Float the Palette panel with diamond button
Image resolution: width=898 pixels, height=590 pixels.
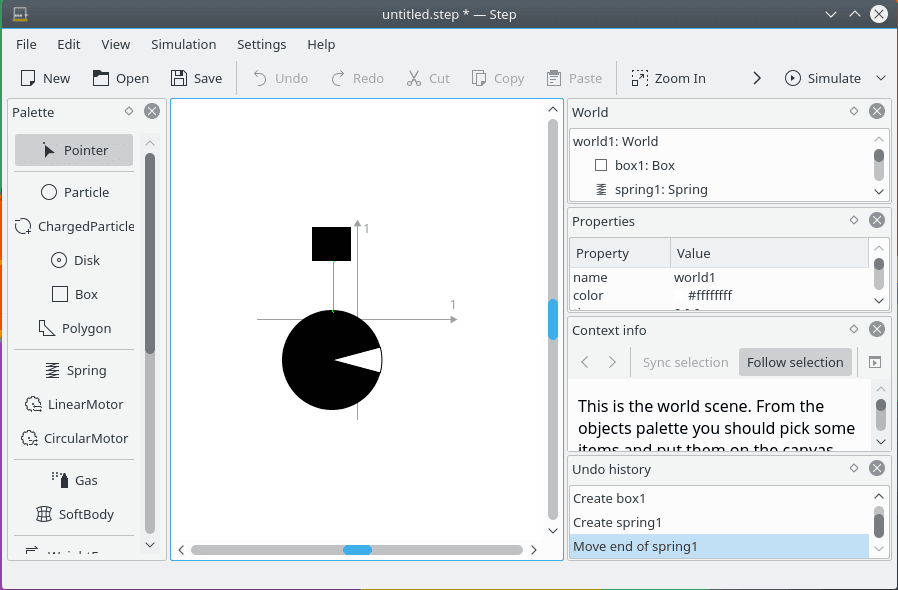point(129,111)
